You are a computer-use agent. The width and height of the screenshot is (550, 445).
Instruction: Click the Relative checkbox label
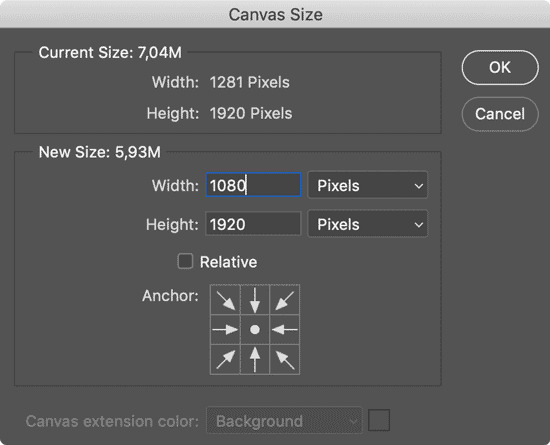228,262
